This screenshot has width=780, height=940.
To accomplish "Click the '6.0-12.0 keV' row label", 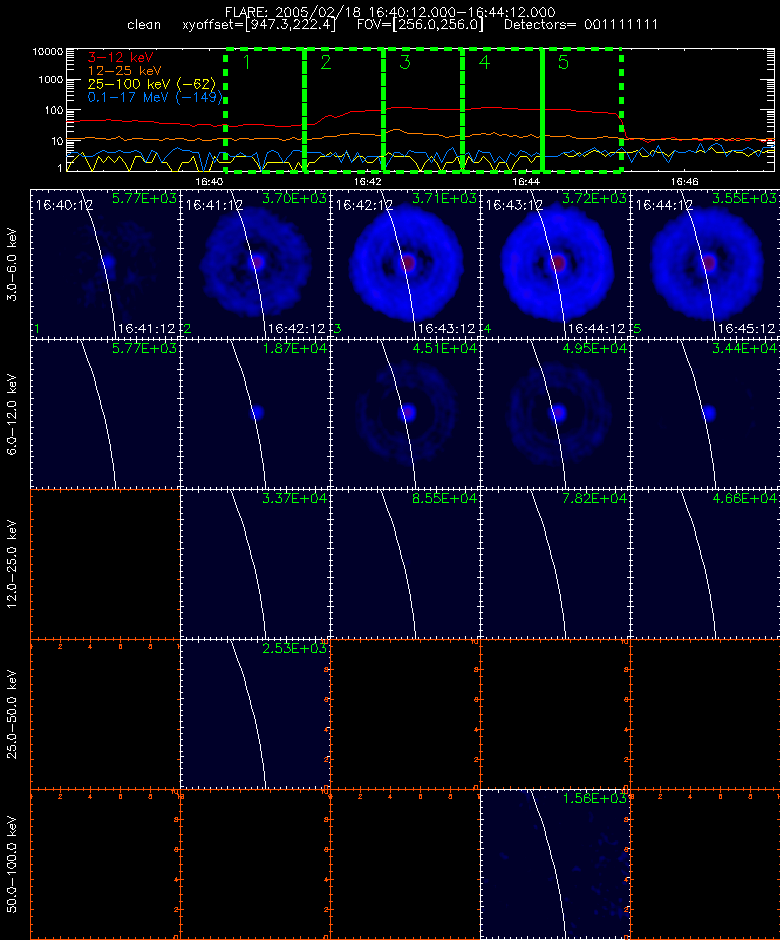I will pos(12,414).
